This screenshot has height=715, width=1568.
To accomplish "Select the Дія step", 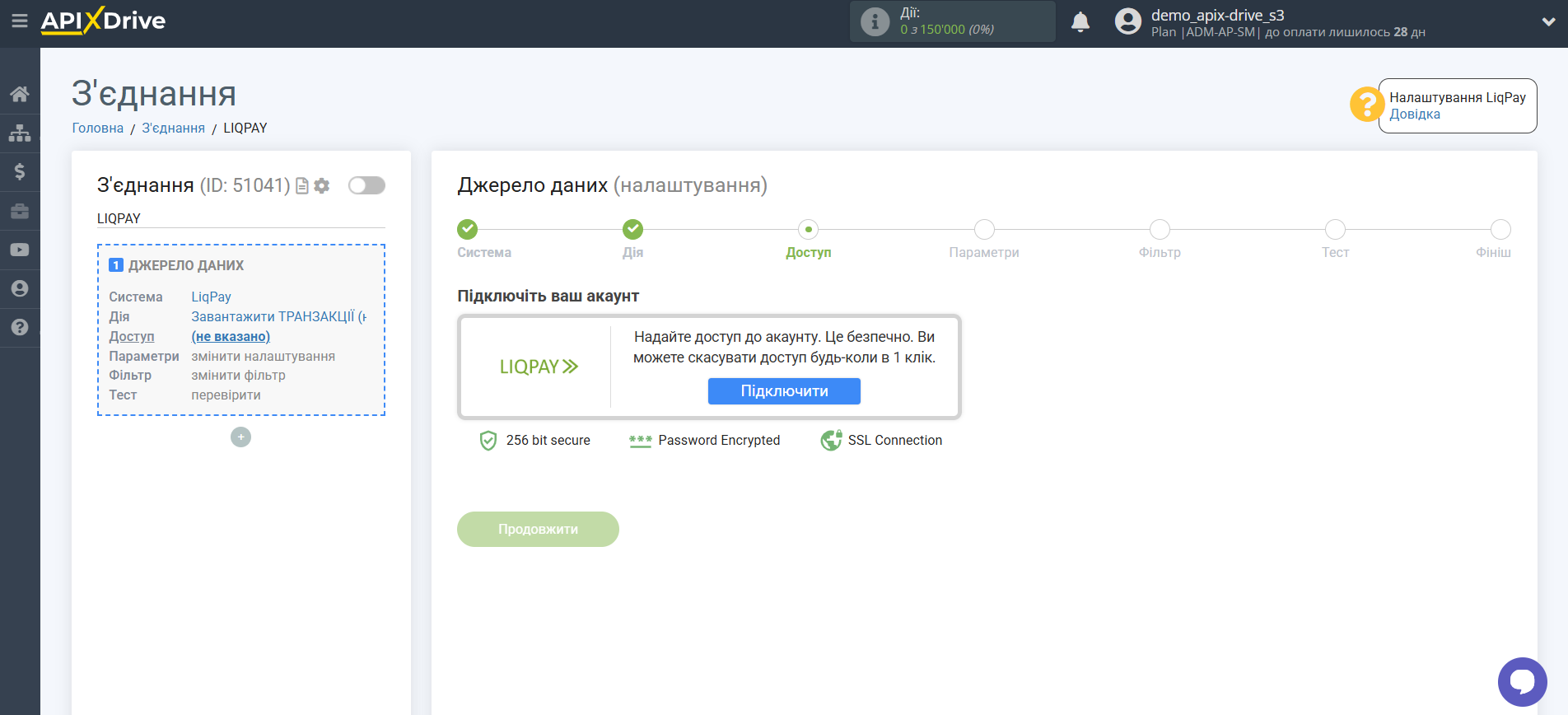I will point(632,229).
